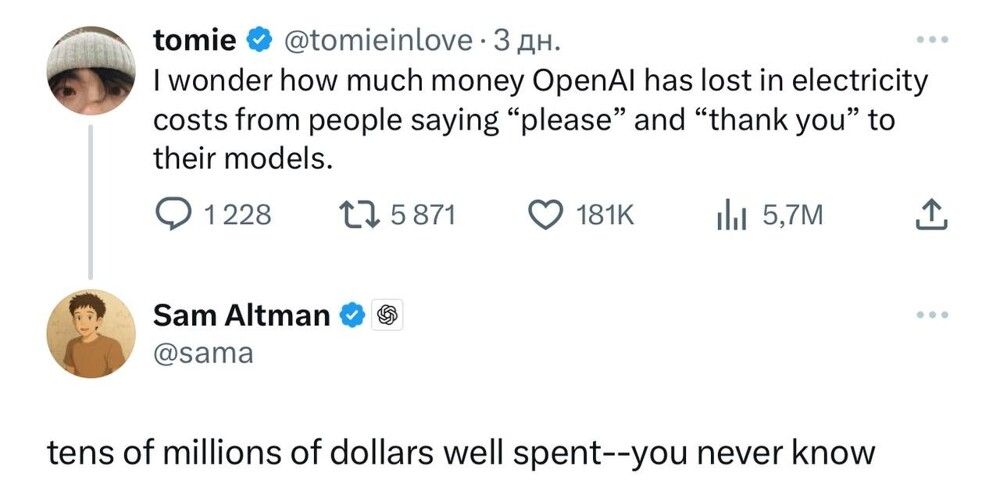Image resolution: width=1000 pixels, height=502 pixels.
Task: Open Sam Altman's profile avatar
Action: click(92, 334)
